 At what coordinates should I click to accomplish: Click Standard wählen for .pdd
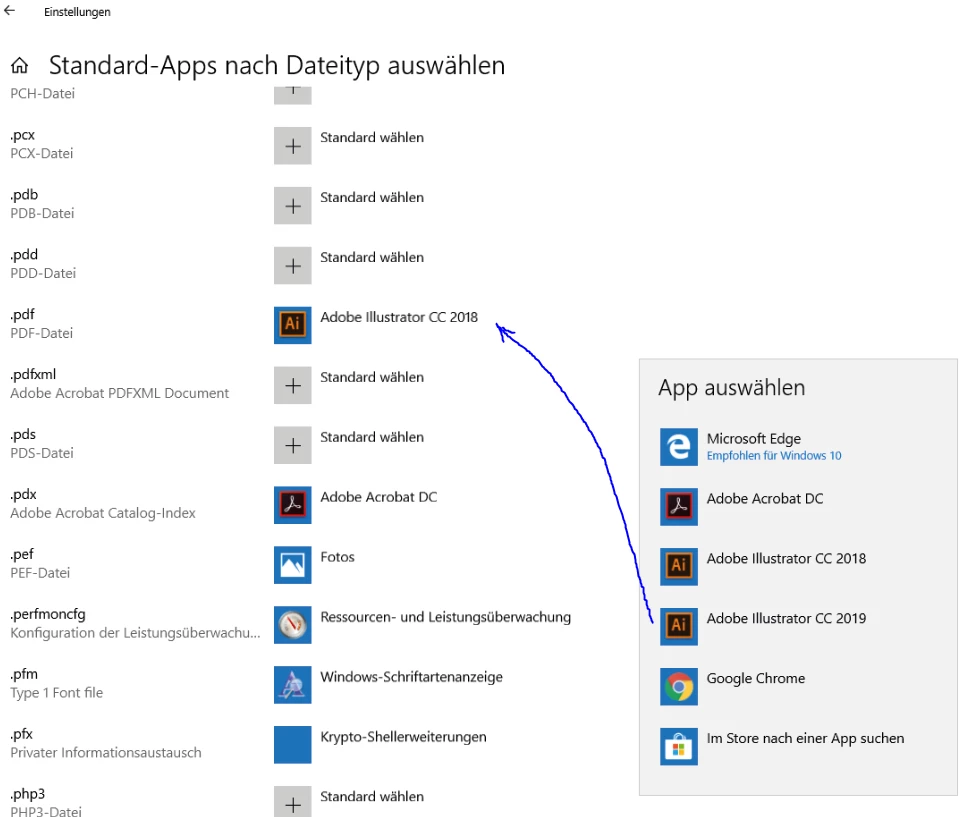pyautogui.click(x=372, y=257)
